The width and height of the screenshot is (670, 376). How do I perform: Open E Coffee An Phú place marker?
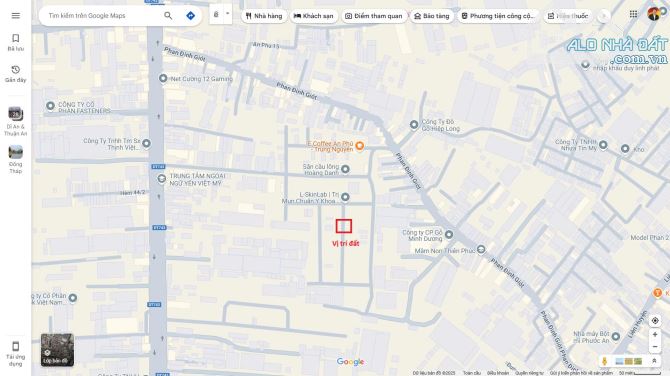360,146
